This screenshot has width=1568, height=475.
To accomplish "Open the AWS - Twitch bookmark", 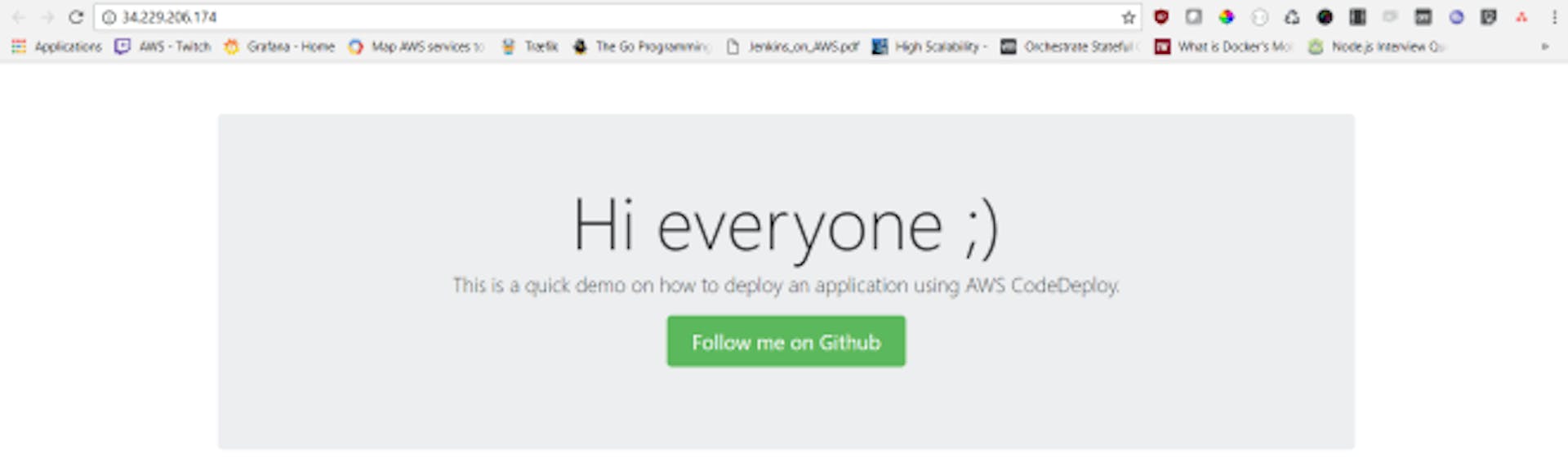I will (x=163, y=47).
